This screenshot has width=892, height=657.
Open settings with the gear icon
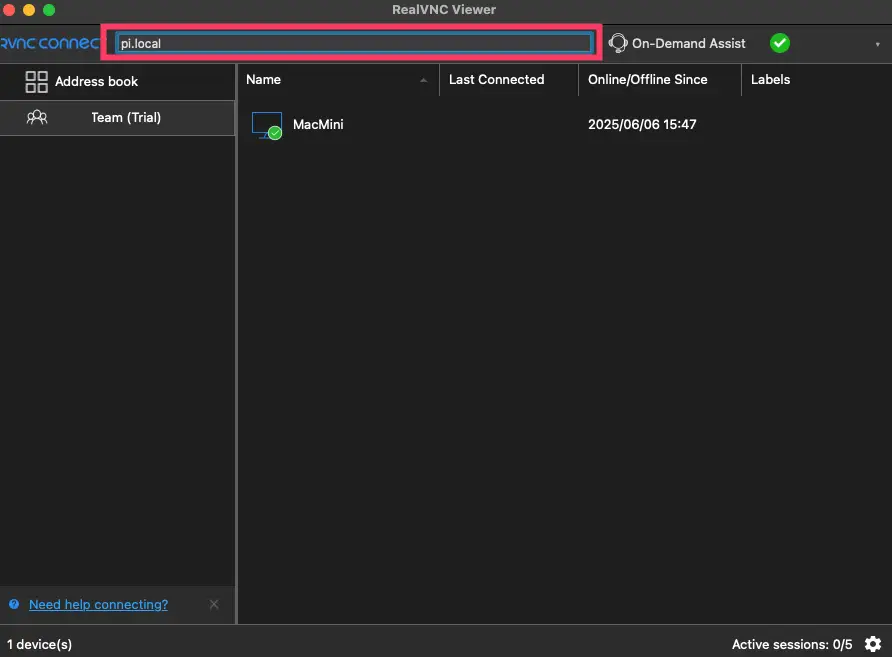click(x=873, y=644)
